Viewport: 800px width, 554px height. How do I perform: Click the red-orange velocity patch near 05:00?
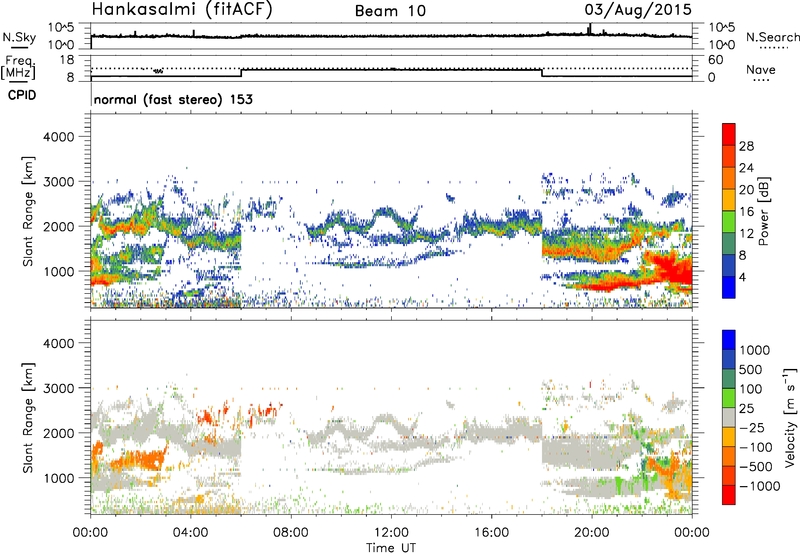pyautogui.click(x=208, y=416)
